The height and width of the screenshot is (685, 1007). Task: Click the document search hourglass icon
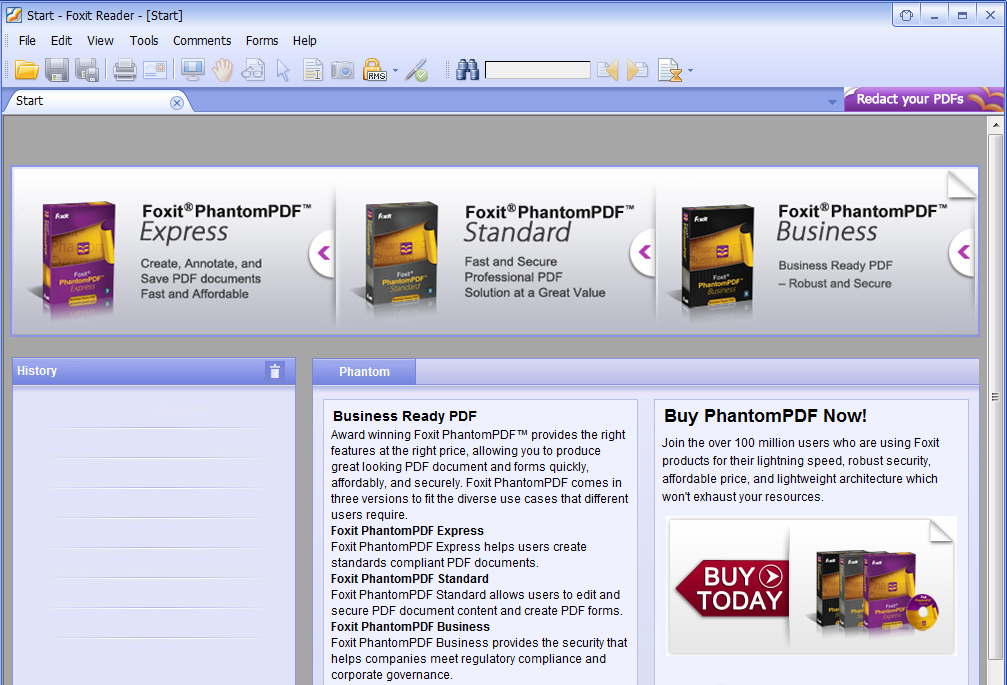[x=669, y=70]
